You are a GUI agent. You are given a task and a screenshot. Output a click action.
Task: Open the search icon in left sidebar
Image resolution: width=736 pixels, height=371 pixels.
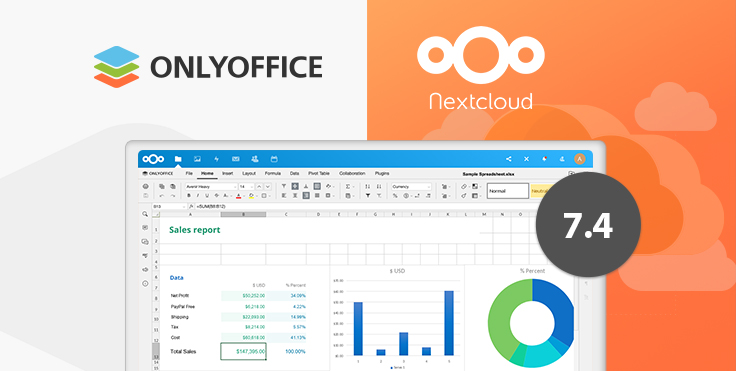pos(145,214)
